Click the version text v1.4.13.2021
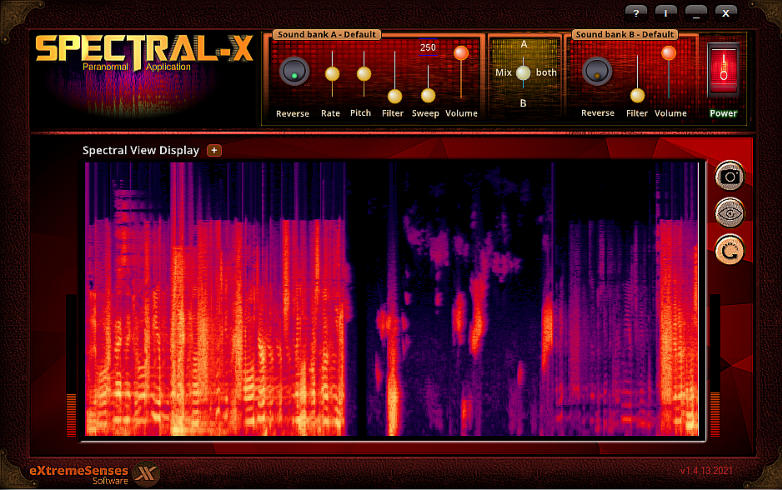 click(706, 471)
